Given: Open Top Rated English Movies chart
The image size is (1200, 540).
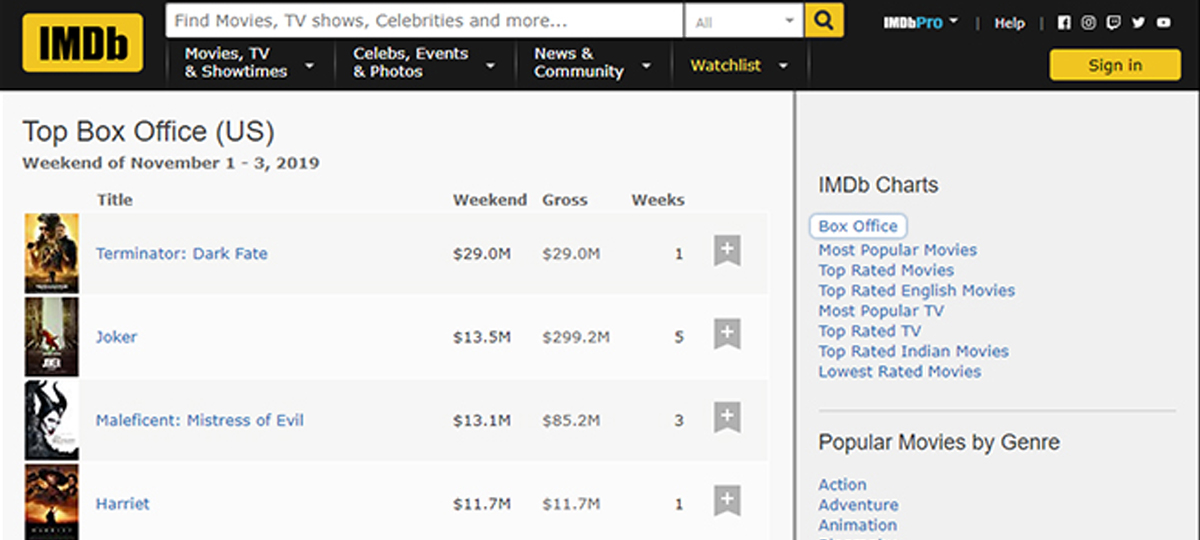Looking at the screenshot, I should coord(917,290).
